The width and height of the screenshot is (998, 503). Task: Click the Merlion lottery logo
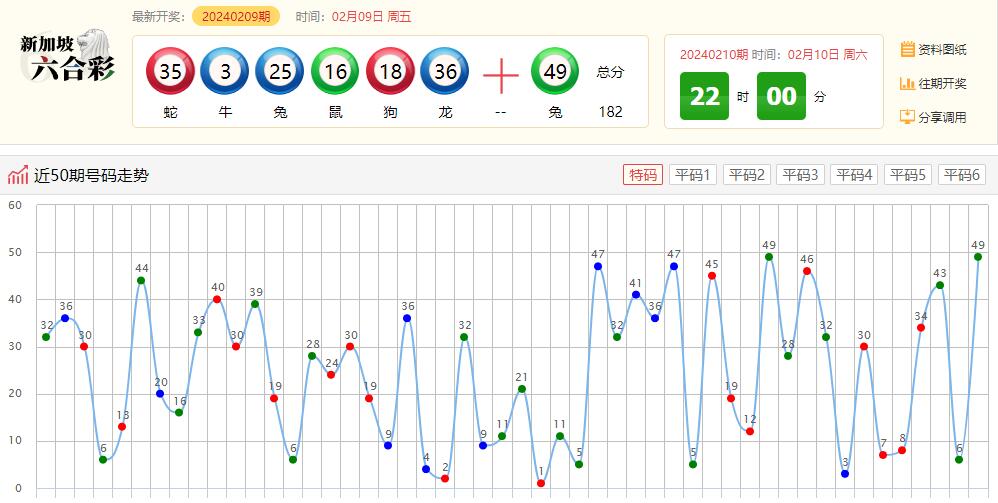click(68, 58)
